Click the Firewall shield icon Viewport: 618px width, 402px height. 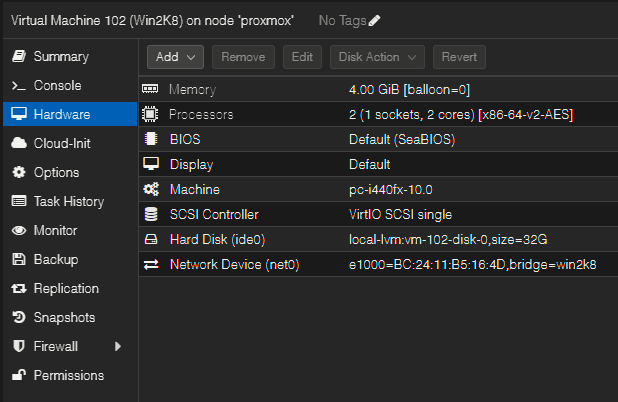coord(19,346)
